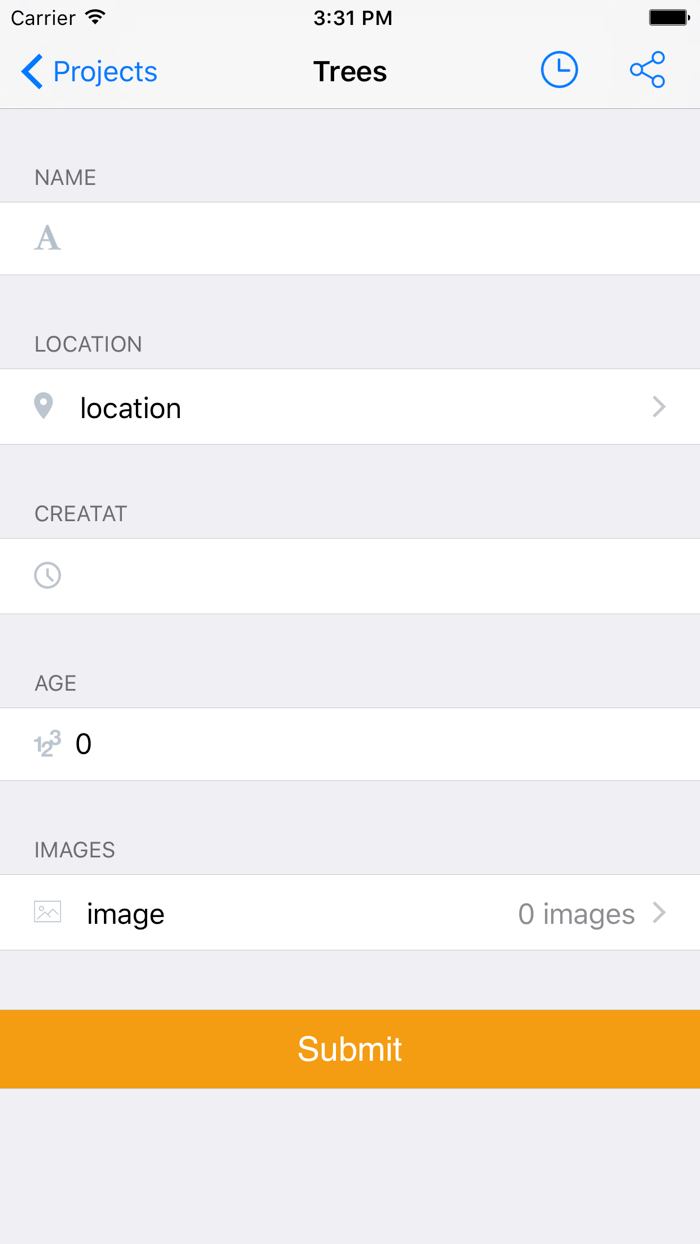
Task: Tap the '0 images' count text
Action: pos(576,914)
